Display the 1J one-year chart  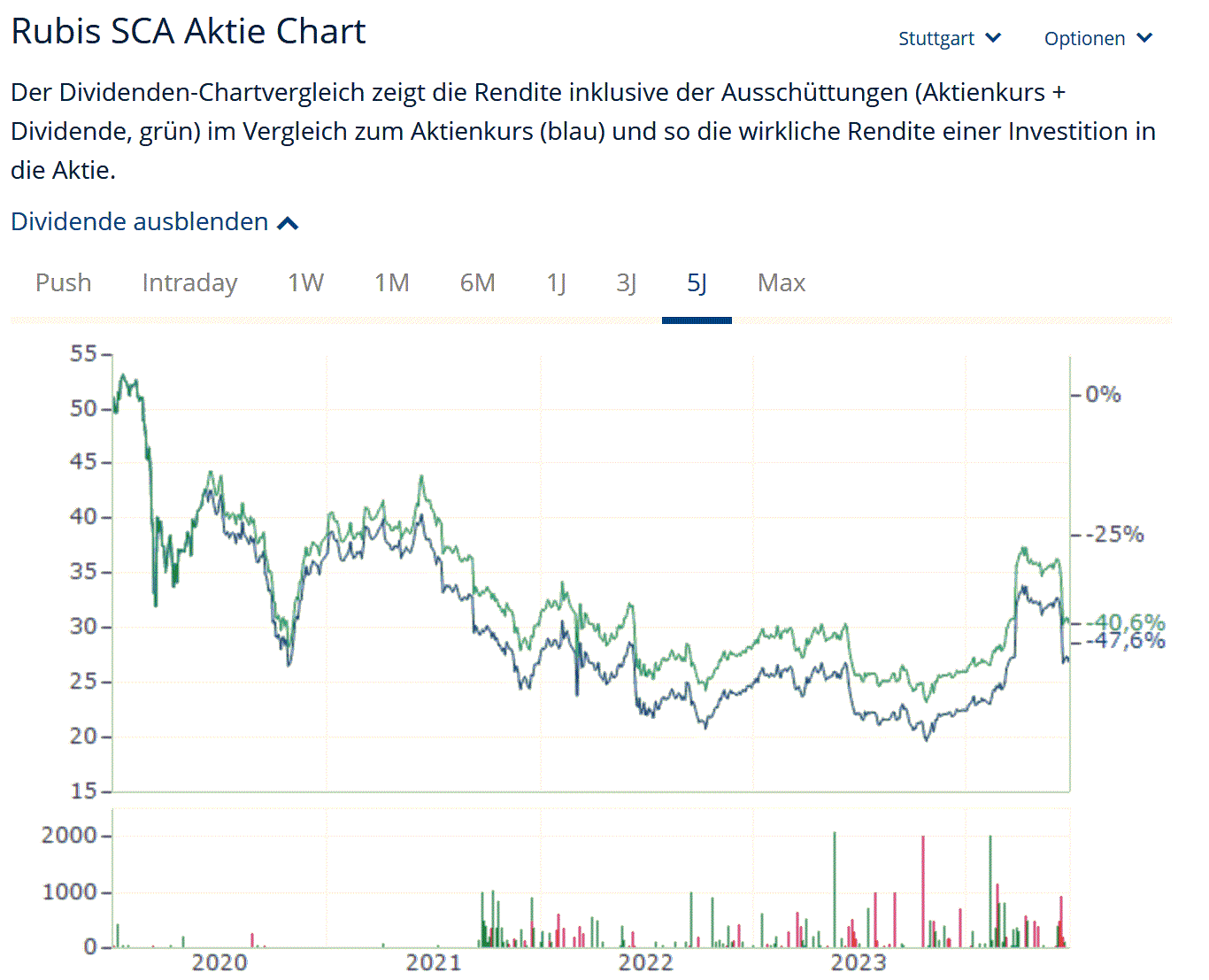(556, 283)
